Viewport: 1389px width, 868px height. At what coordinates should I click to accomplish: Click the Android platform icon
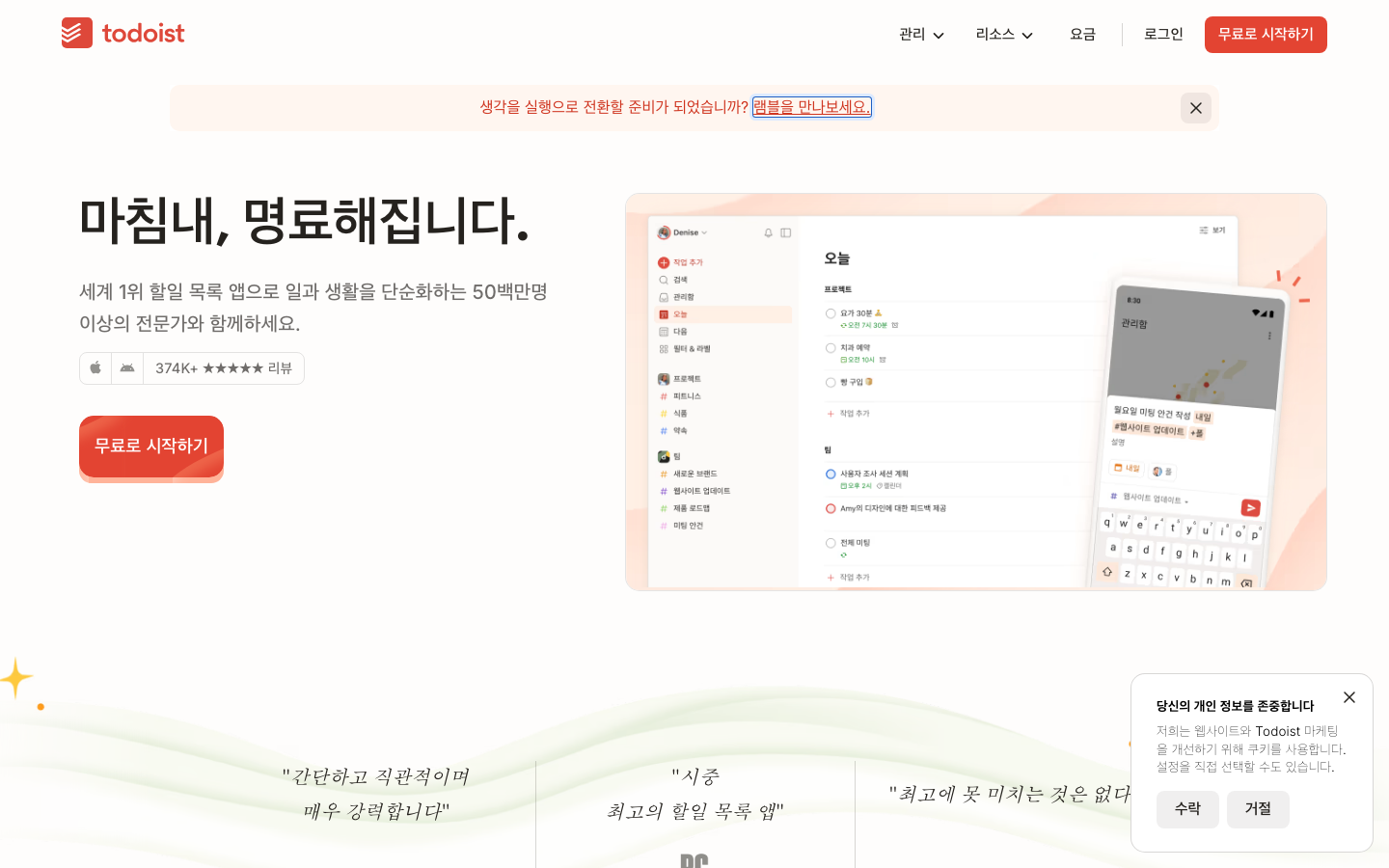[x=127, y=368]
